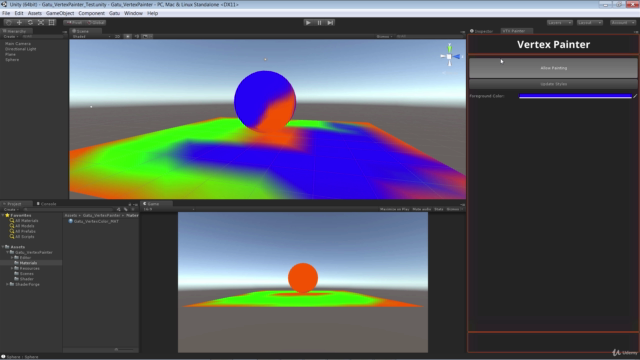Open the scene Gizmos dropdown
The image size is (640, 360).
point(384,36)
